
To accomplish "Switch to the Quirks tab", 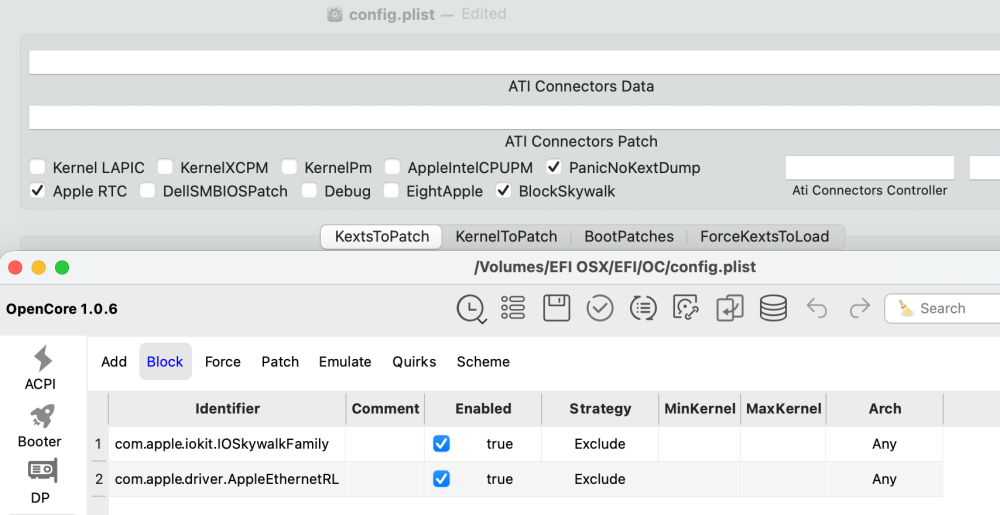I will point(414,361).
